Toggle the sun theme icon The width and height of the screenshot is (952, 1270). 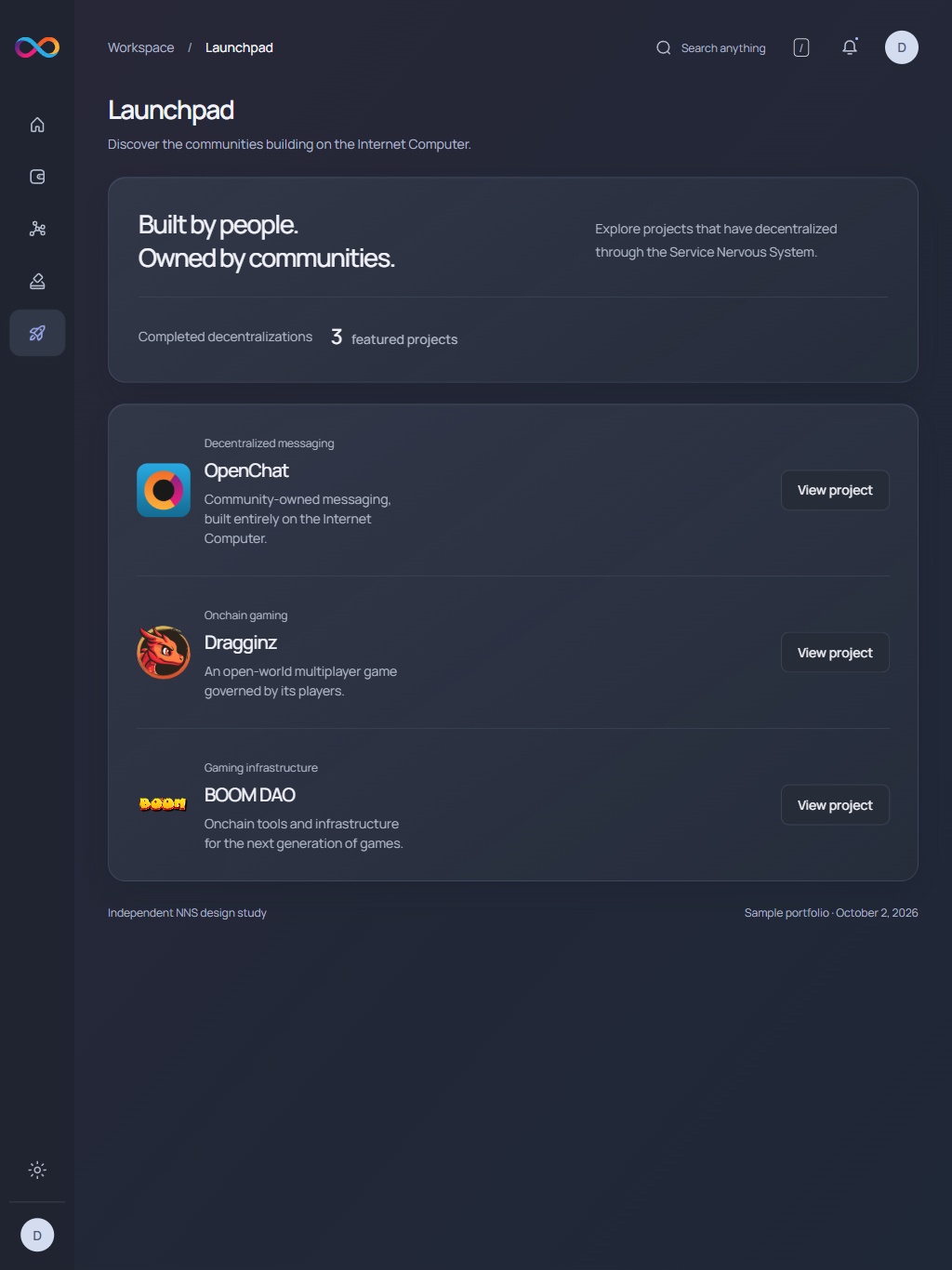click(x=37, y=1170)
